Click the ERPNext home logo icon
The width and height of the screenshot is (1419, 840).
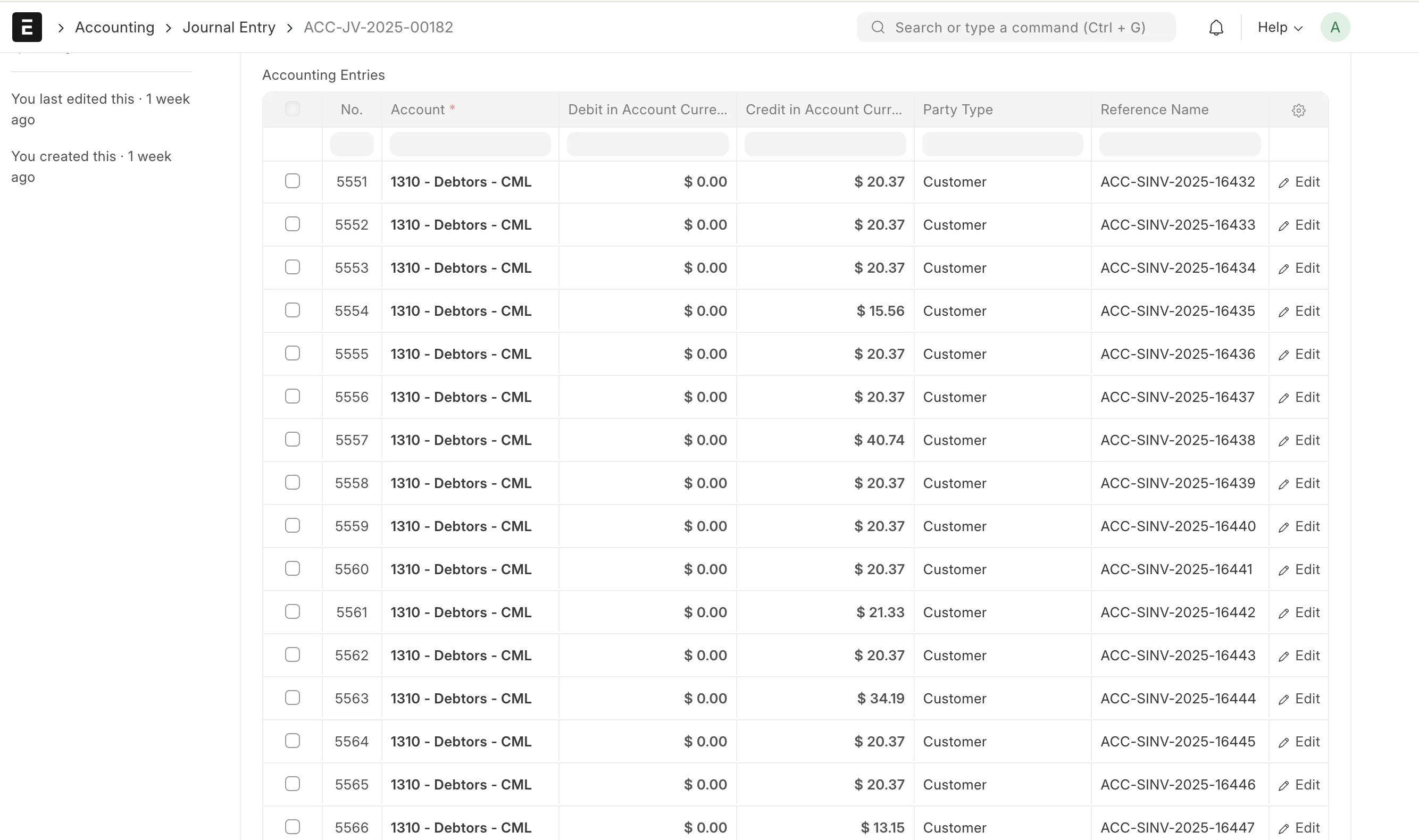[27, 27]
